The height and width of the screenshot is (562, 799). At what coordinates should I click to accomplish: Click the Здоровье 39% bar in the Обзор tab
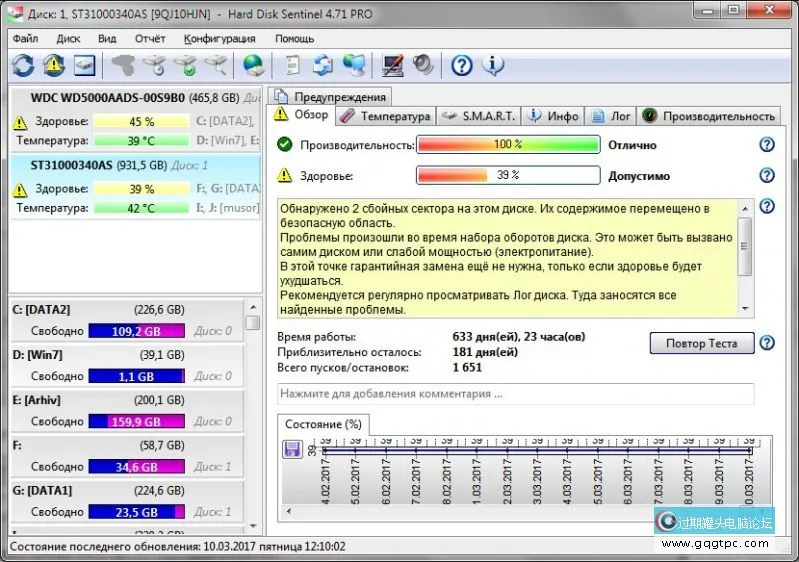tap(508, 176)
